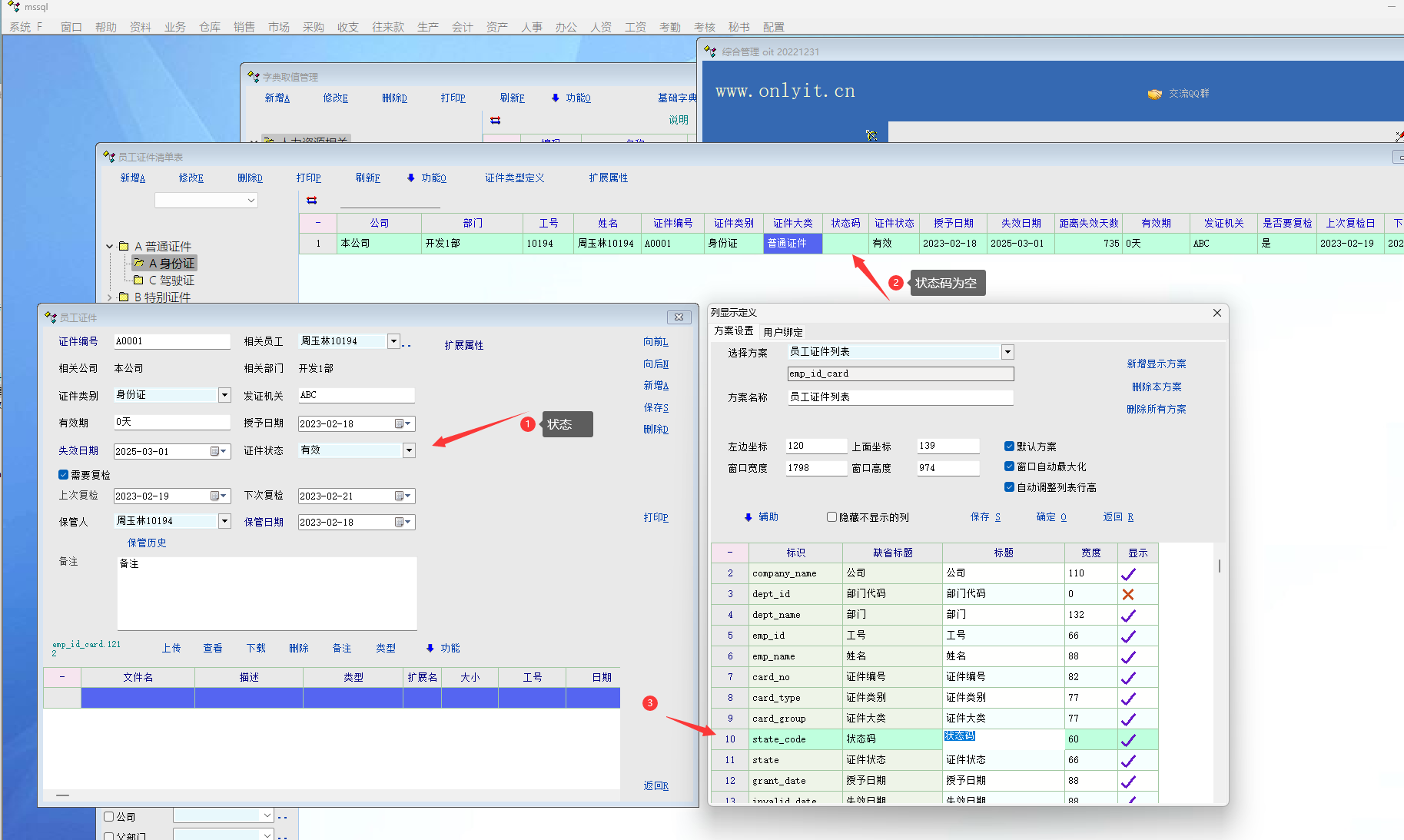Open the 选择方案 dropdown arrow
This screenshot has width=1404, height=840.
tap(1007, 352)
